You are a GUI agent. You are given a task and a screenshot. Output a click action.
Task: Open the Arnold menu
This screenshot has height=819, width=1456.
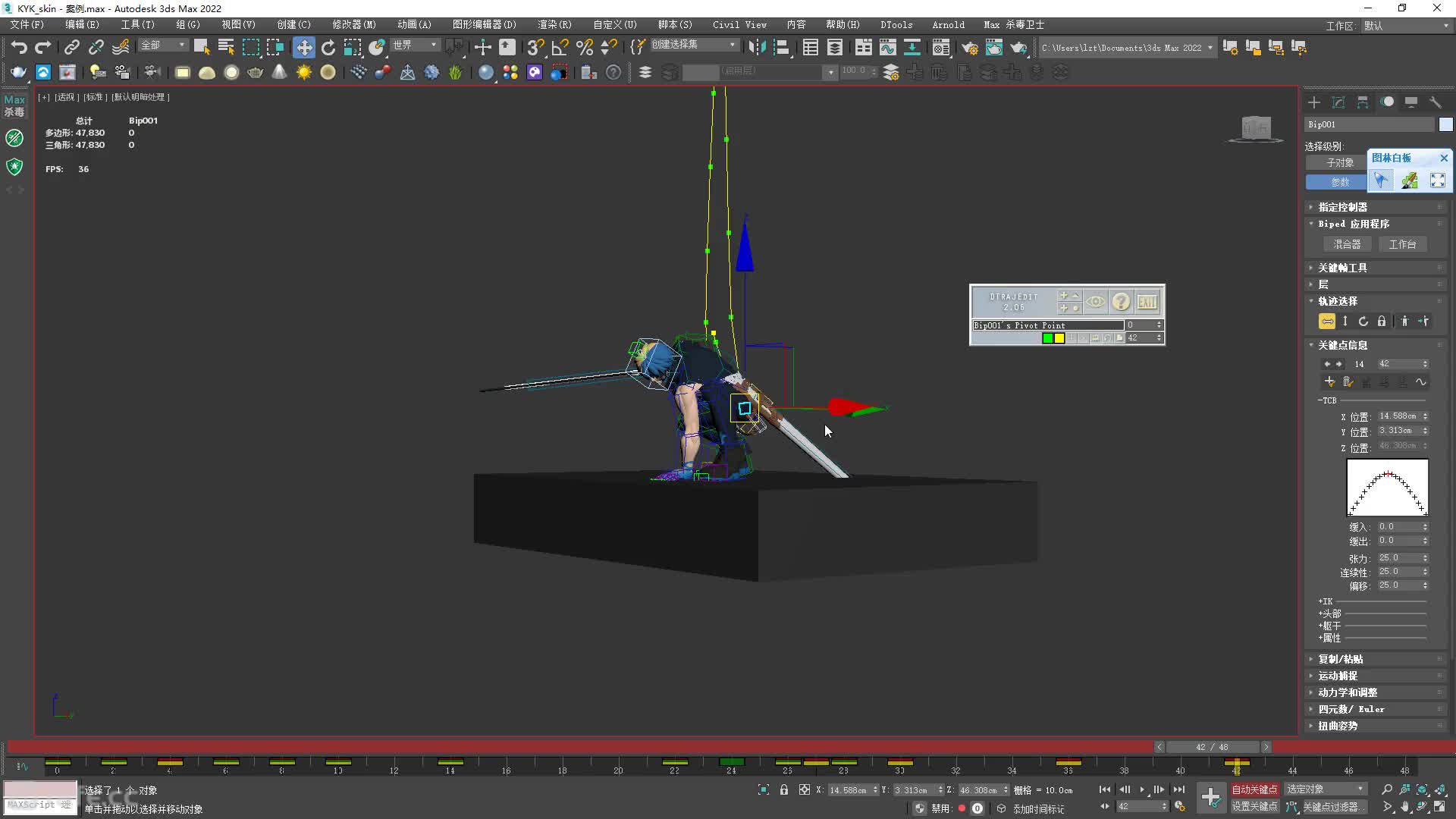[x=949, y=24]
